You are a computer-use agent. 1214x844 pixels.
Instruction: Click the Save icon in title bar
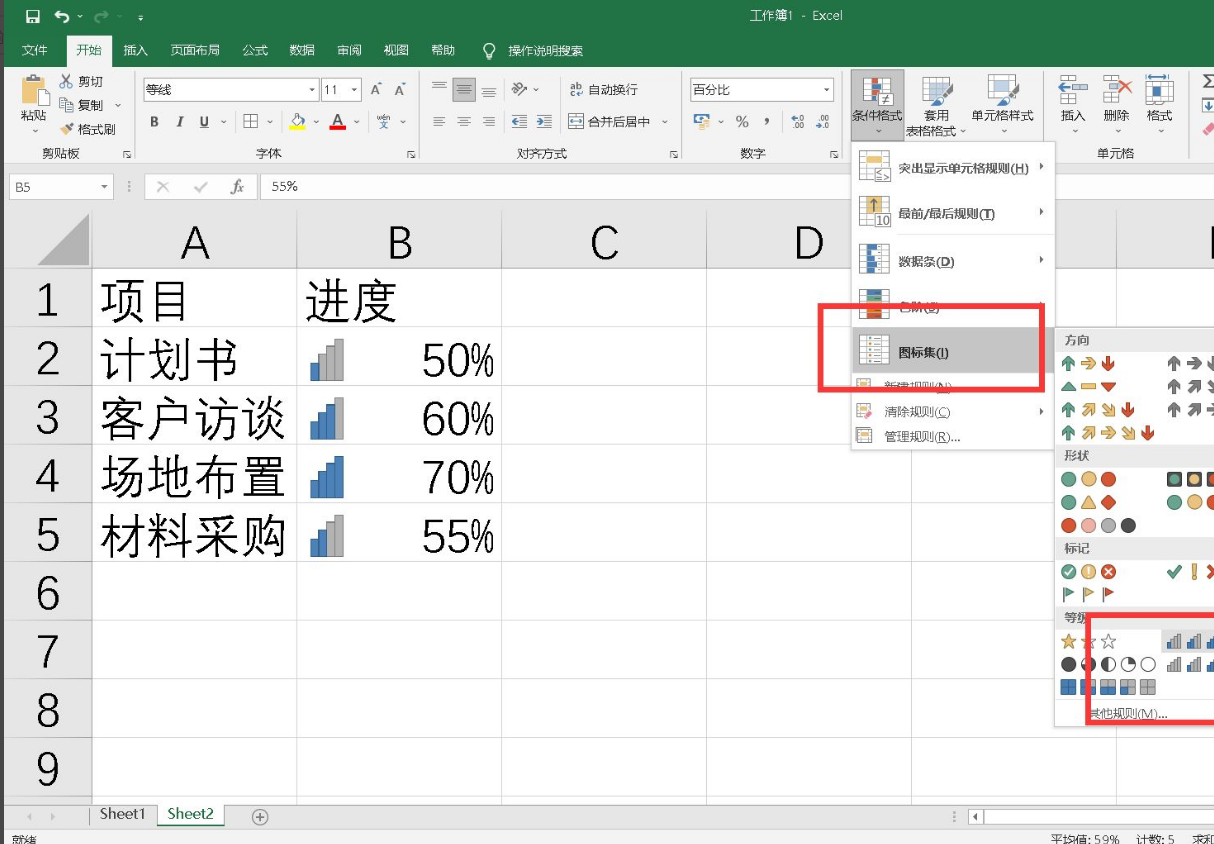(32, 17)
